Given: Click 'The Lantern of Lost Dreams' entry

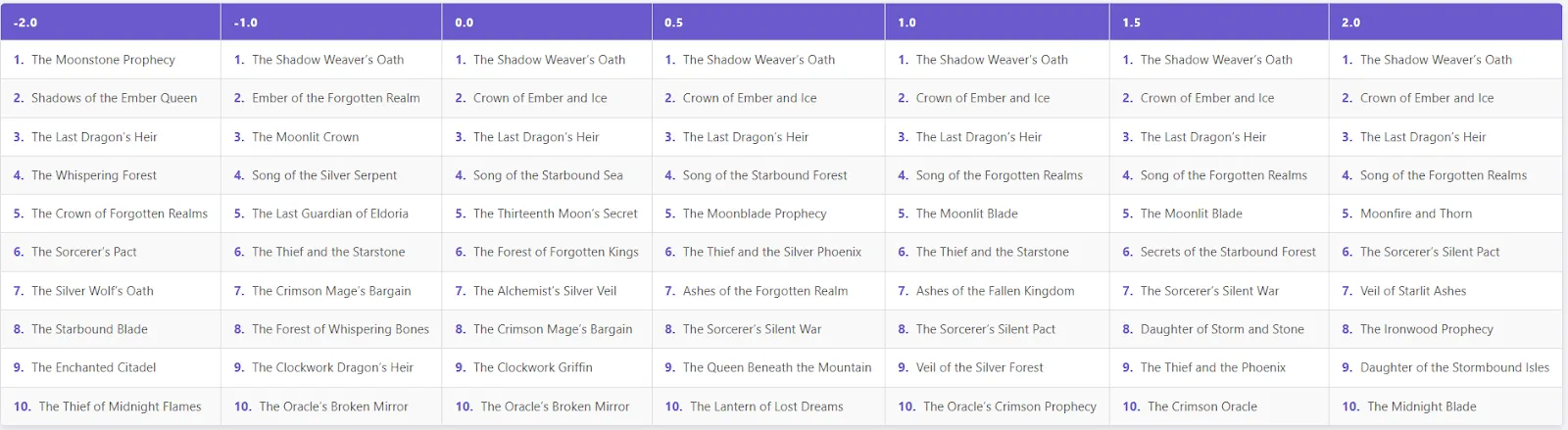Looking at the screenshot, I should [x=766, y=406].
